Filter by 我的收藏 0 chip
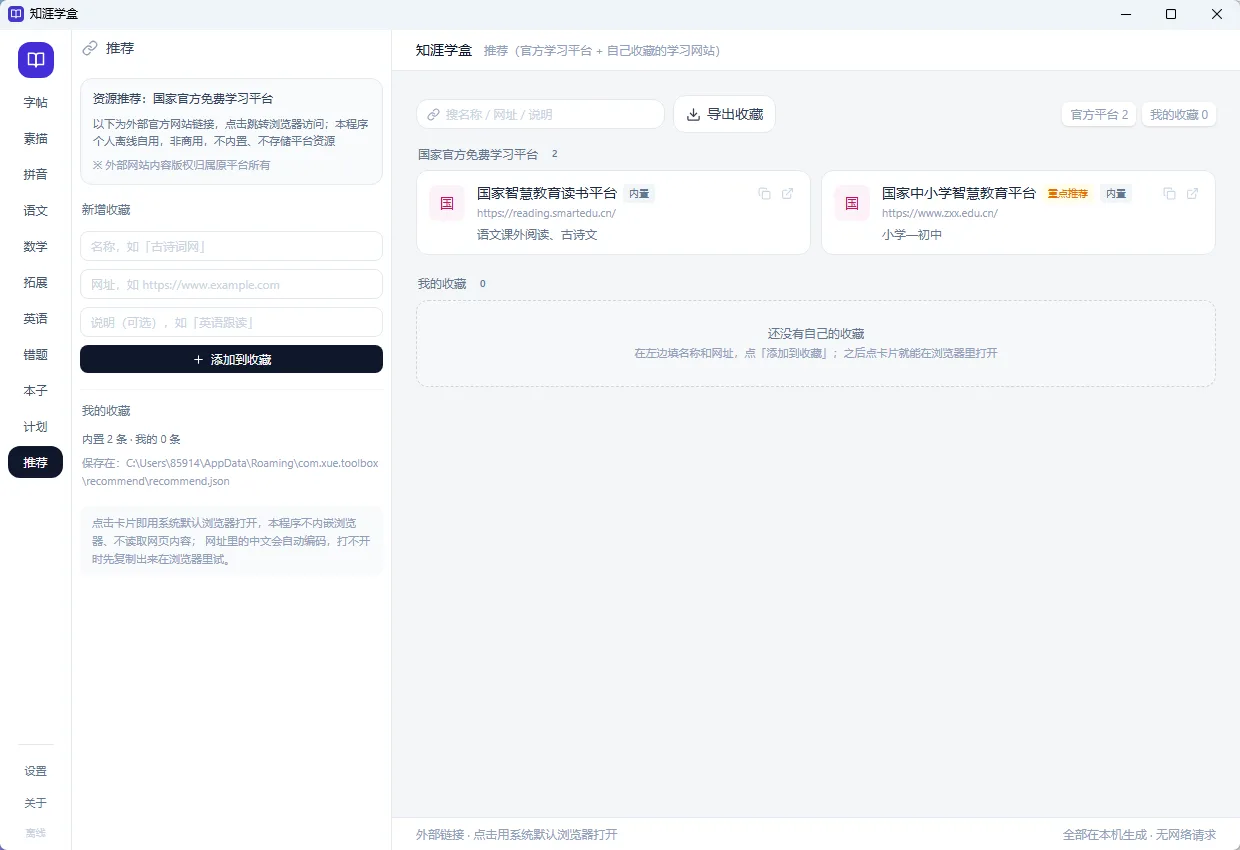This screenshot has height=850, width=1240. coord(1179,114)
